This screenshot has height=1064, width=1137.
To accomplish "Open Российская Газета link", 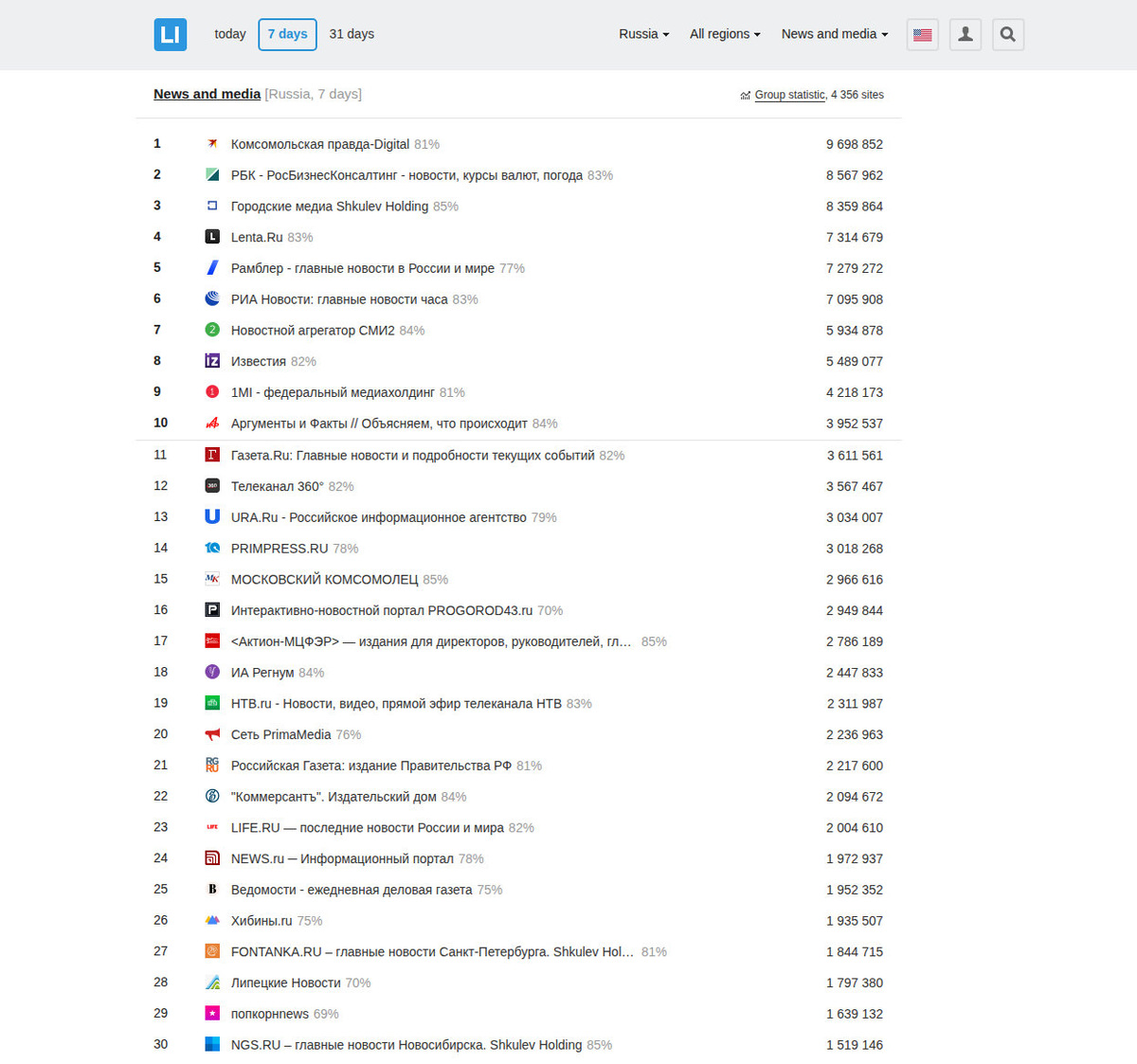I will 371,766.
